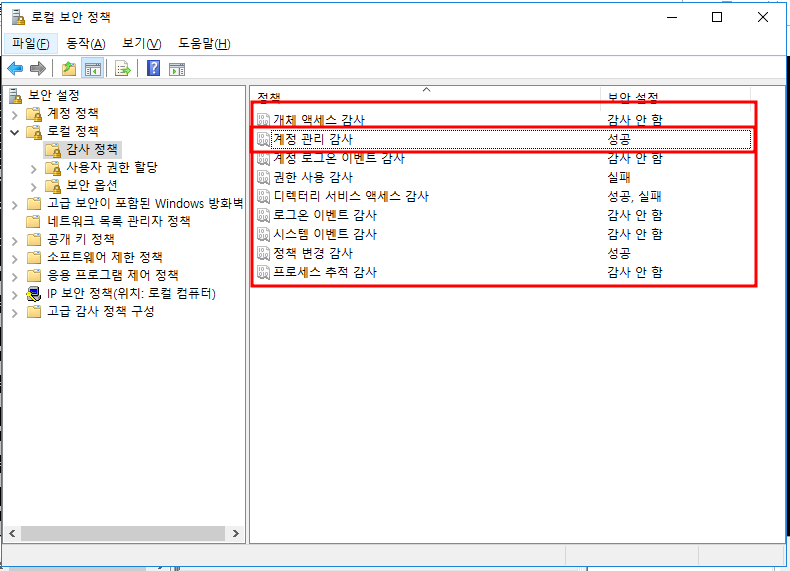Click the policy icon beside 로그온 이벤트 감사
This screenshot has width=790, height=571.
click(x=263, y=215)
